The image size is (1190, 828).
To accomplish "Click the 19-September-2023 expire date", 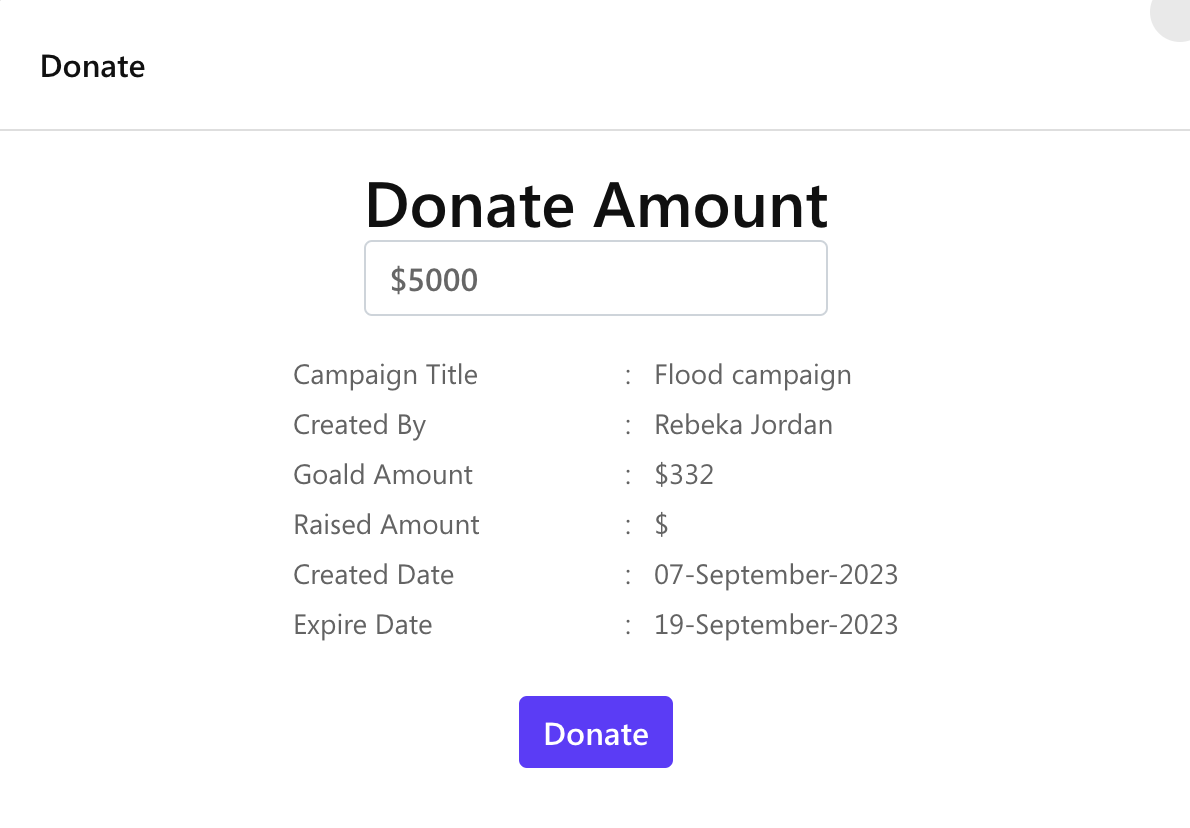I will [776, 625].
